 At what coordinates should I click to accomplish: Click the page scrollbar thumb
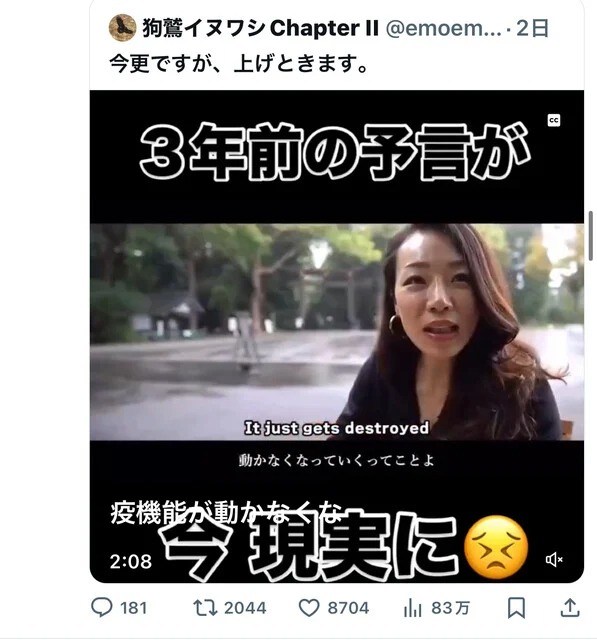[590, 236]
